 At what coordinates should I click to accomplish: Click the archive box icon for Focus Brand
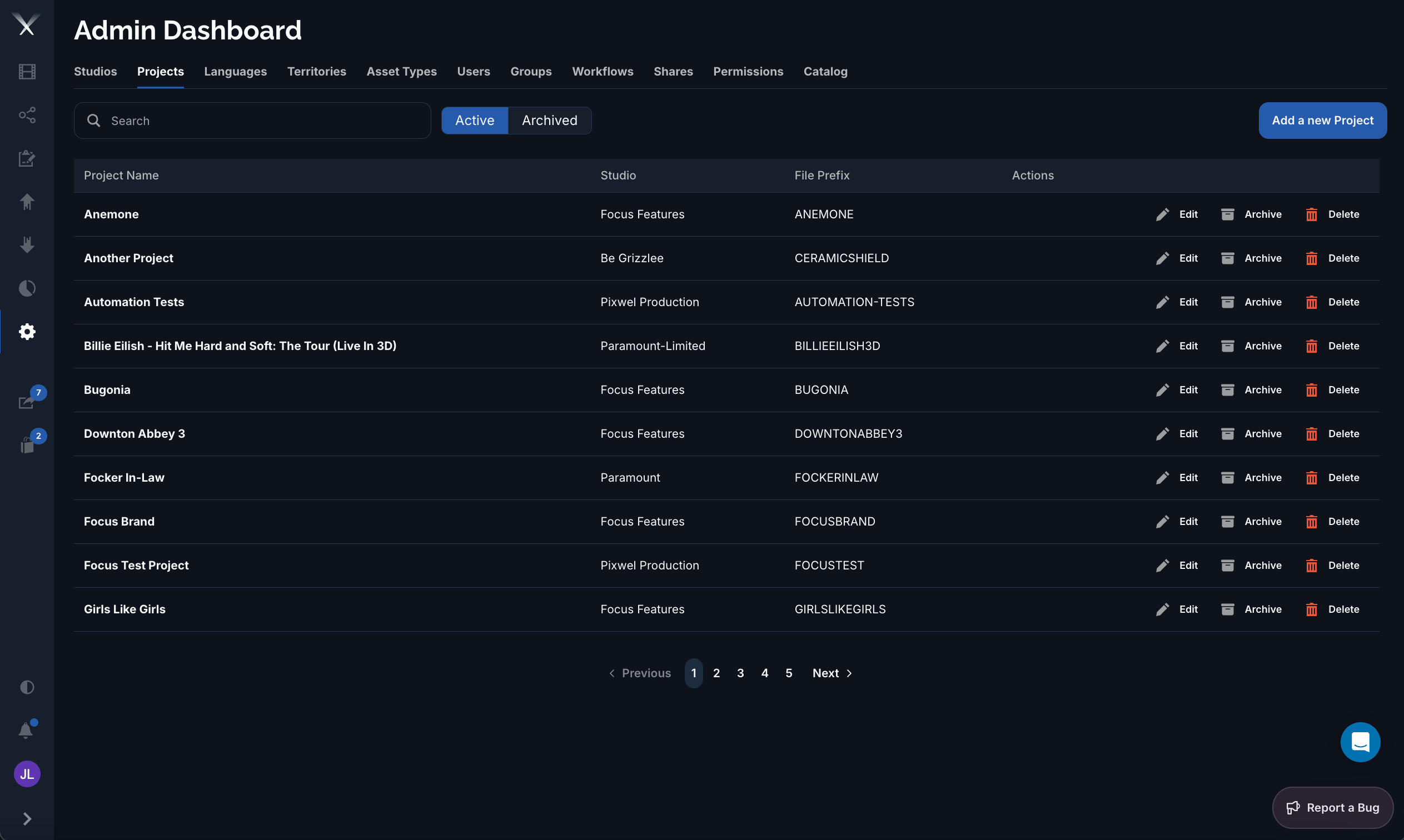click(1227, 521)
